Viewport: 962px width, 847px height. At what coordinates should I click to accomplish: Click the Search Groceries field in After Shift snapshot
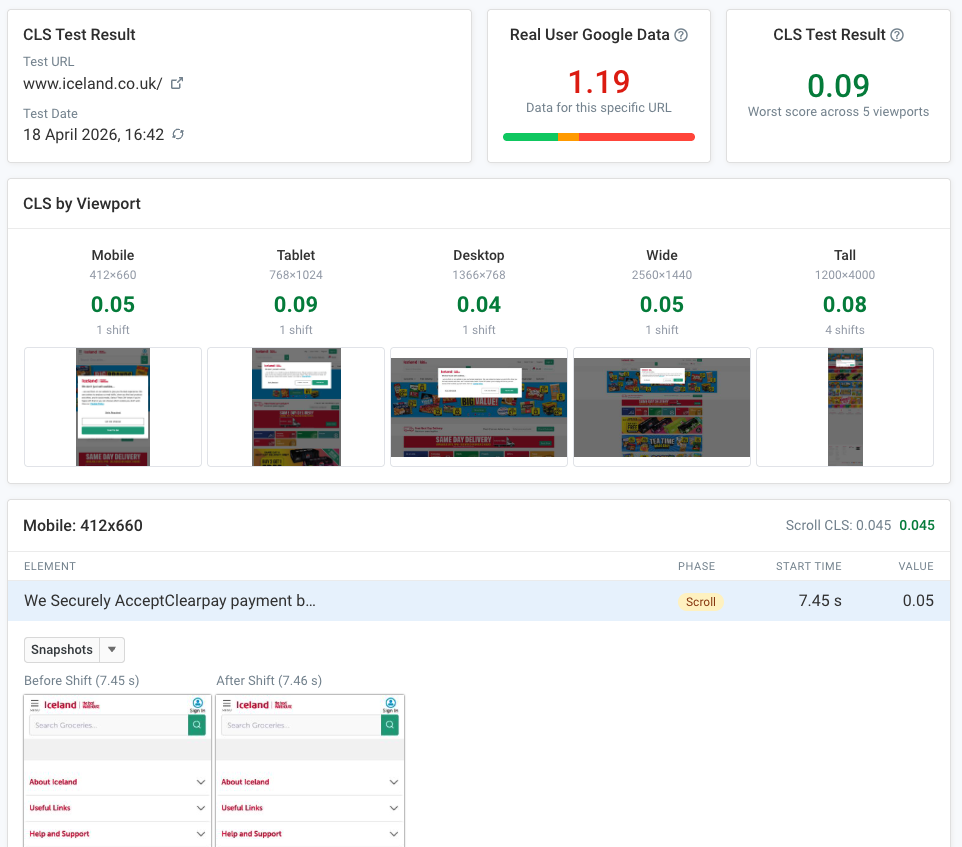click(301, 725)
